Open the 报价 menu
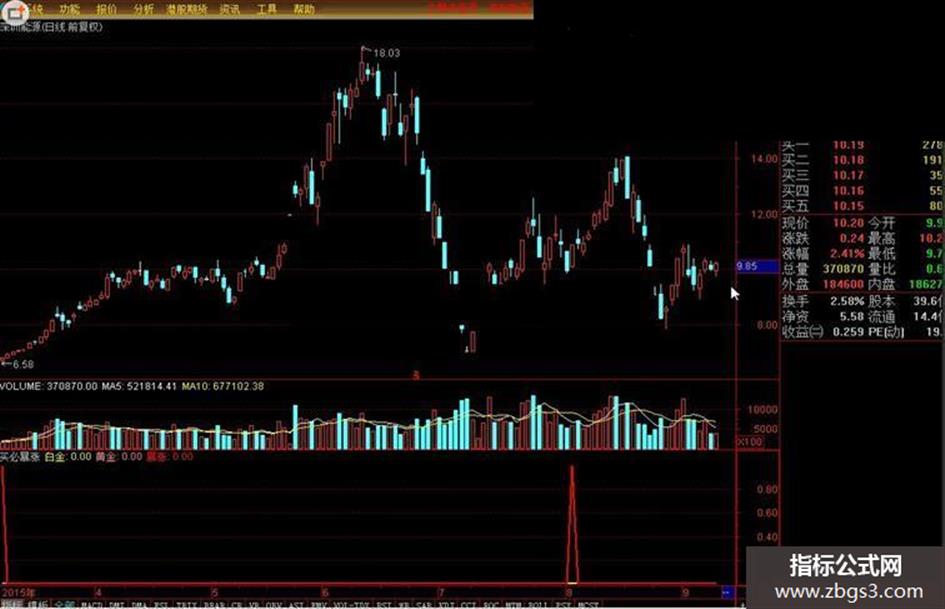The image size is (945, 609). point(107,9)
